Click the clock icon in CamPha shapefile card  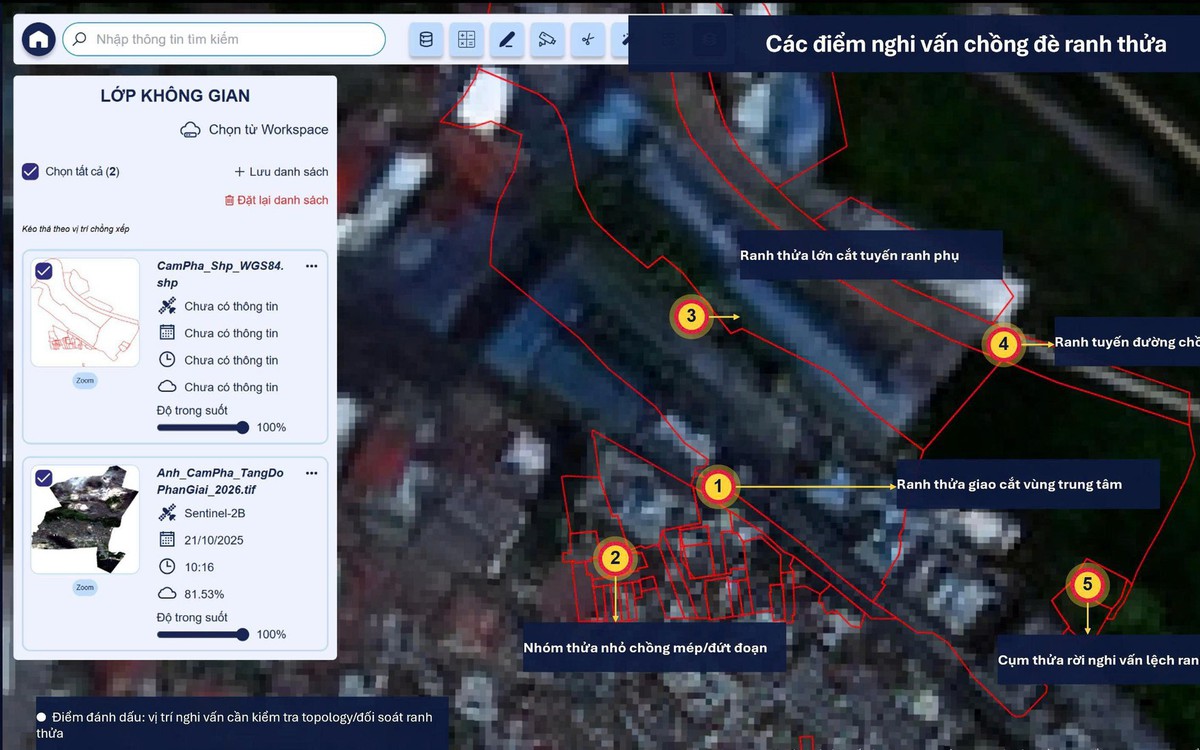167,360
